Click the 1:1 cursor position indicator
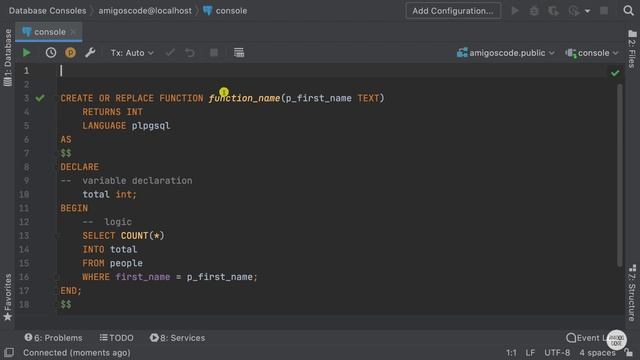 (x=511, y=353)
